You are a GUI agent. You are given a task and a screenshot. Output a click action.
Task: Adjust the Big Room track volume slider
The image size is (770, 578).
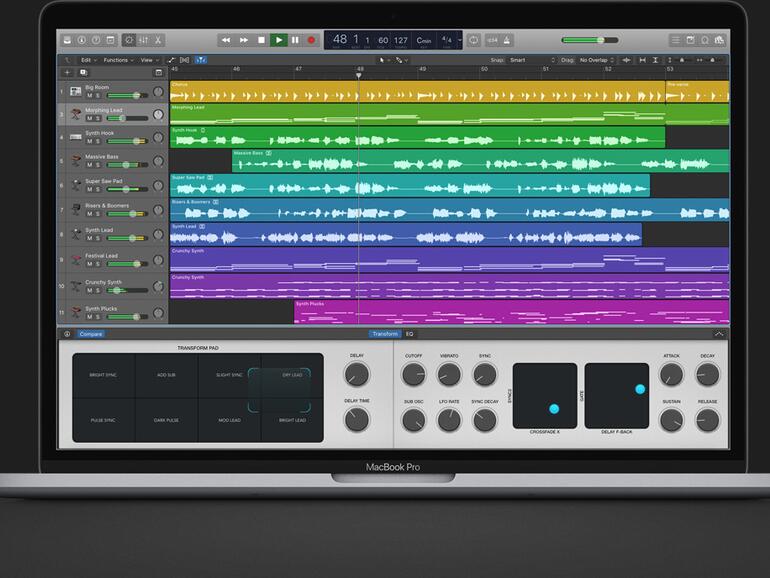(127, 95)
